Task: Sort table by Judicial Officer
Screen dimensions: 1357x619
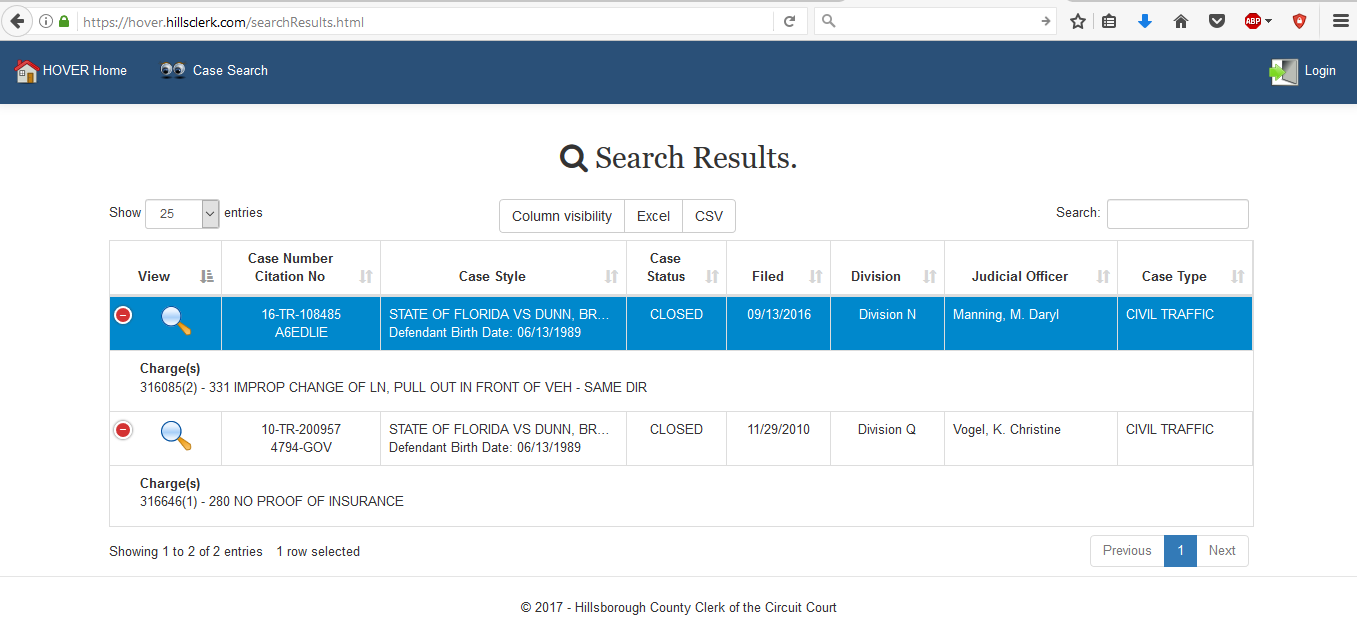Action: tap(1031, 268)
